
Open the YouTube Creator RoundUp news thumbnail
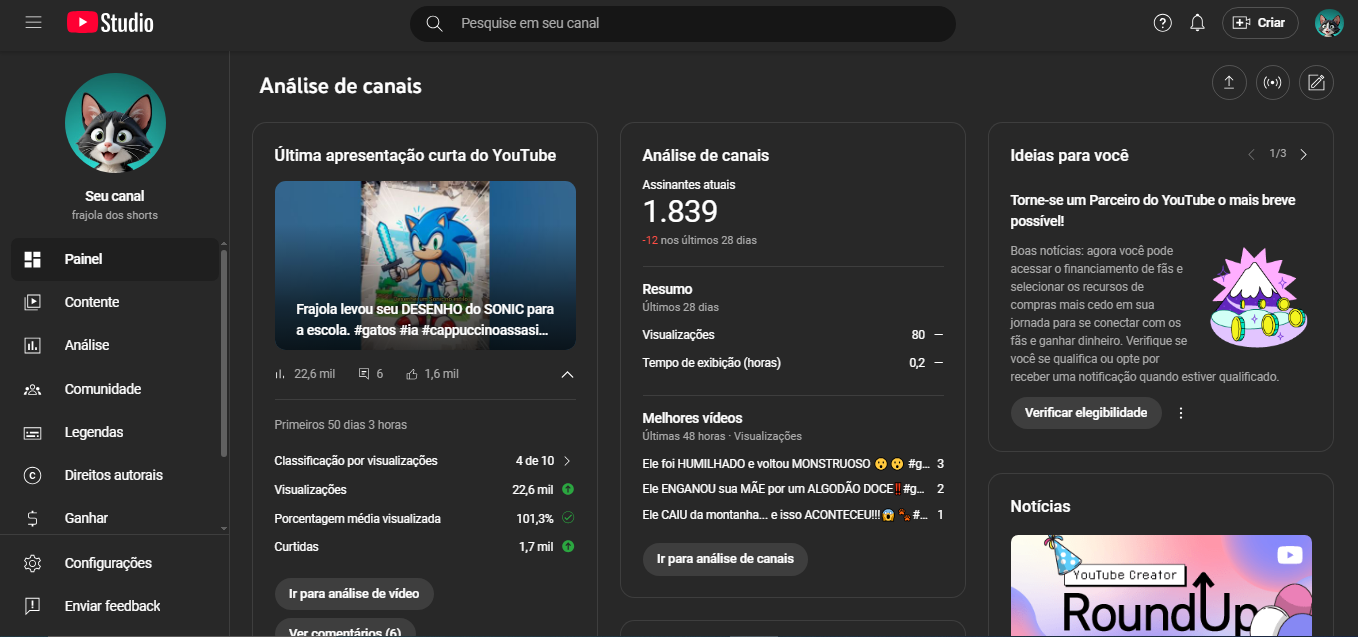click(x=1161, y=586)
